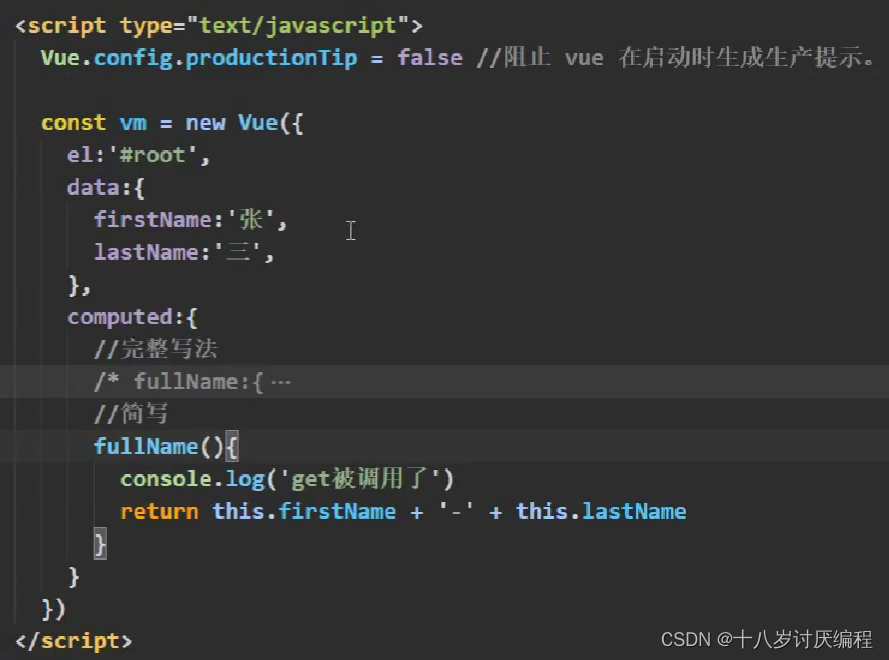The width and height of the screenshot is (889, 660).
Task: Click the computed:{ line
Action: pyautogui.click(x=132, y=318)
